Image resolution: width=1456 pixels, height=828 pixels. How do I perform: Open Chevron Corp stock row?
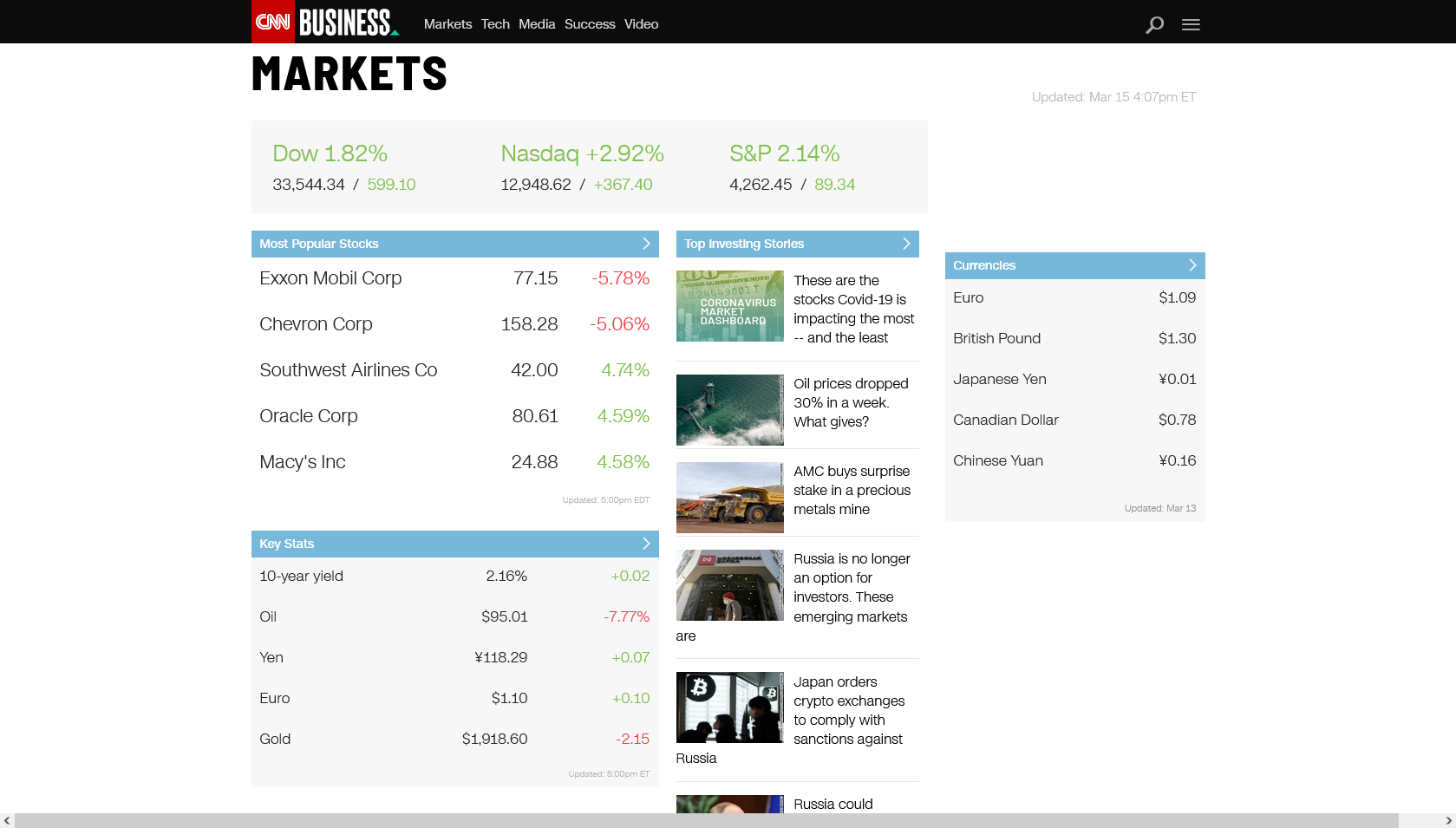(x=455, y=324)
